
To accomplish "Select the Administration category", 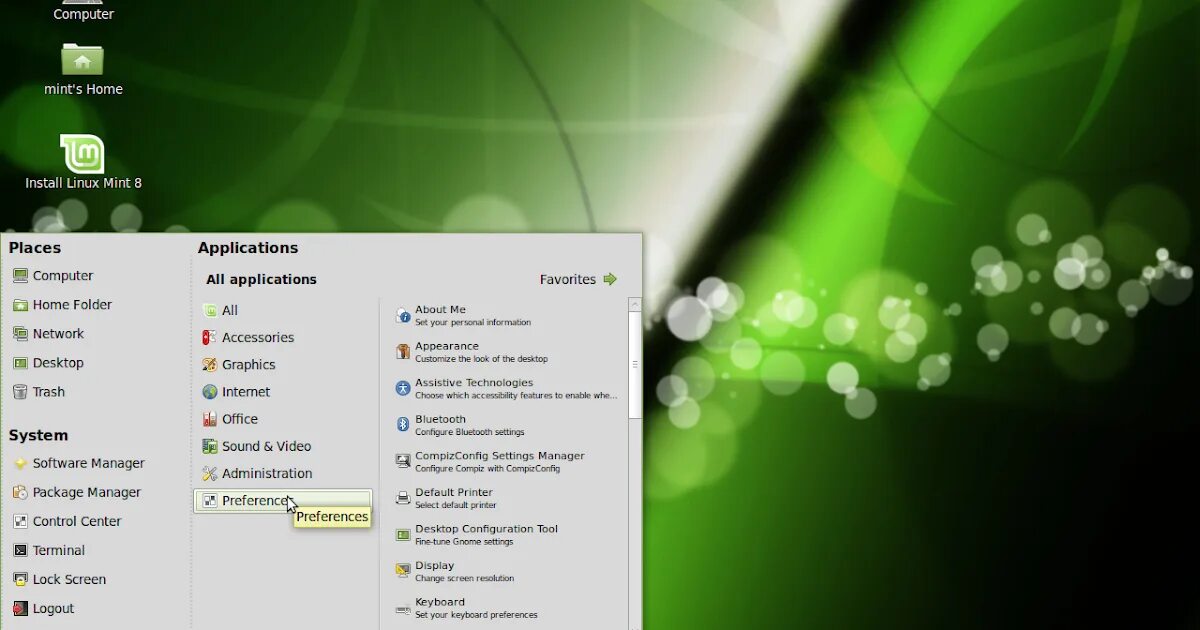I will pyautogui.click(x=283, y=473).
